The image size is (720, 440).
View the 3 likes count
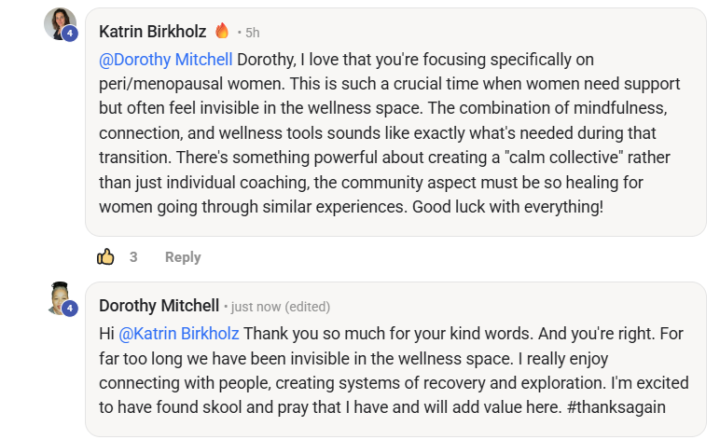coord(133,257)
